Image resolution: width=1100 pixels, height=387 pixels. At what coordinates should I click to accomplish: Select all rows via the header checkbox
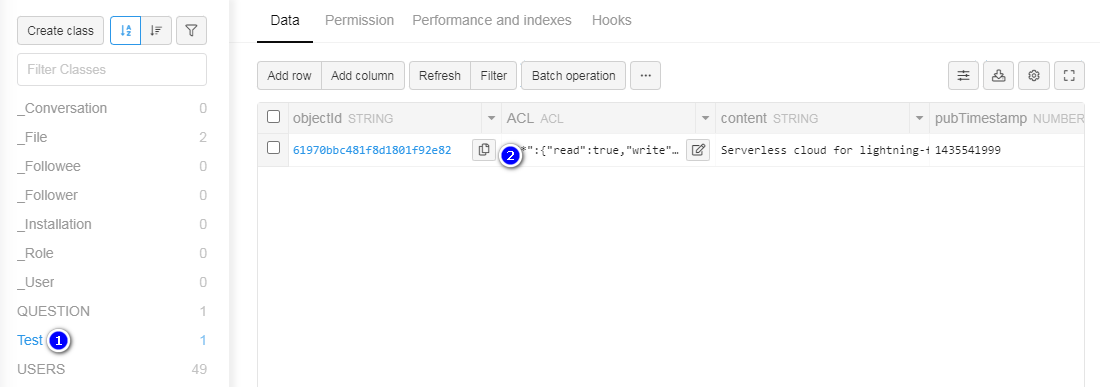pos(274,117)
